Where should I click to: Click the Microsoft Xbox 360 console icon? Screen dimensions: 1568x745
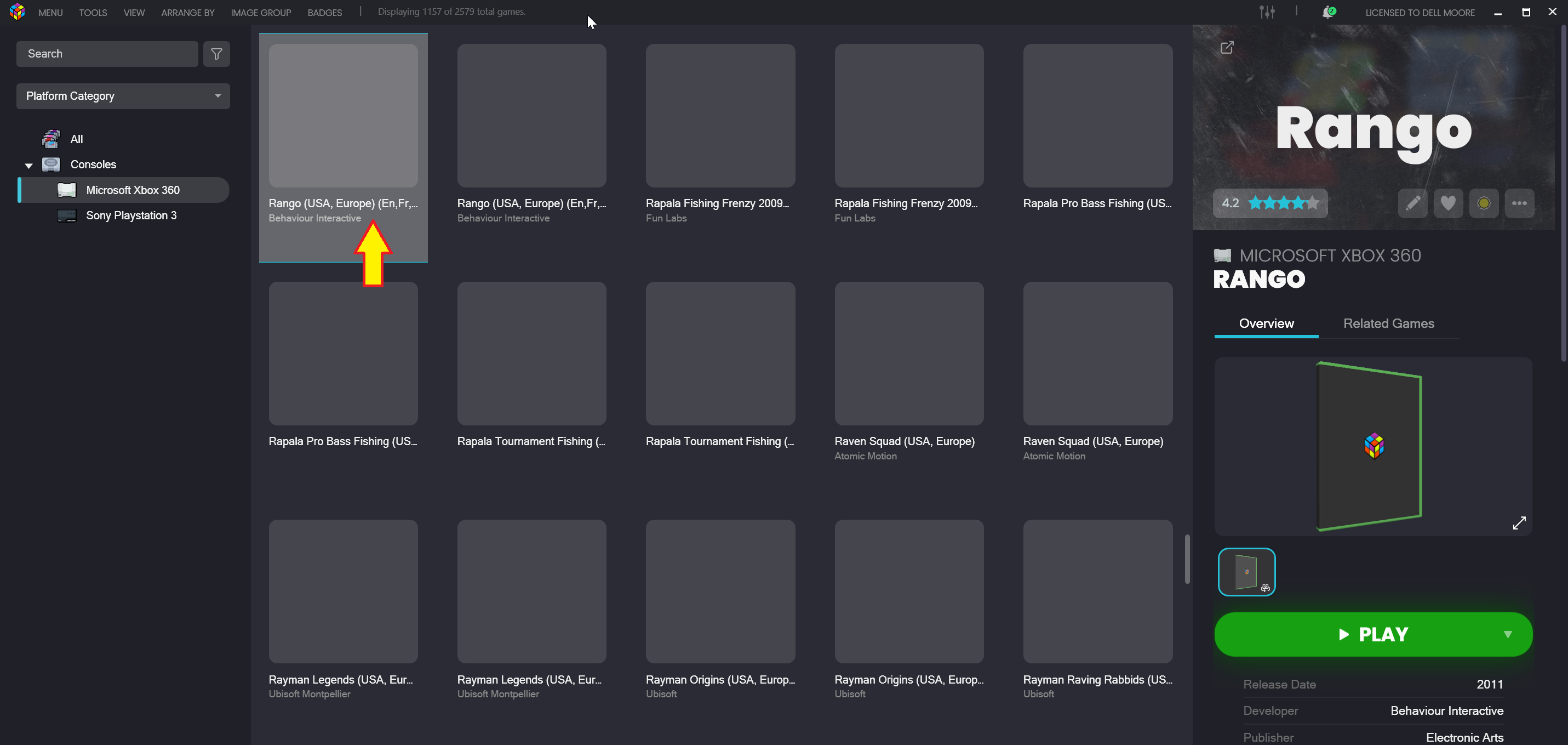[x=66, y=190]
